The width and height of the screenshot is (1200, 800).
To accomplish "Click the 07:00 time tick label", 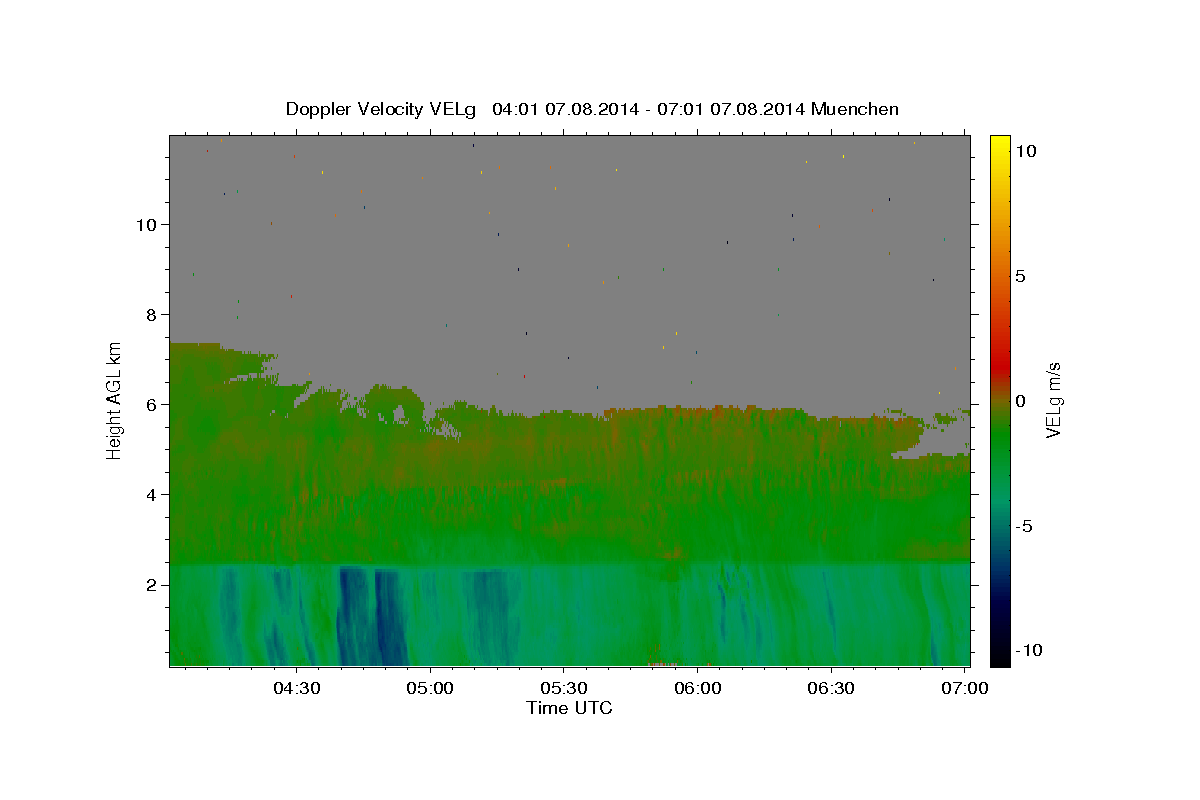I will 965,688.
